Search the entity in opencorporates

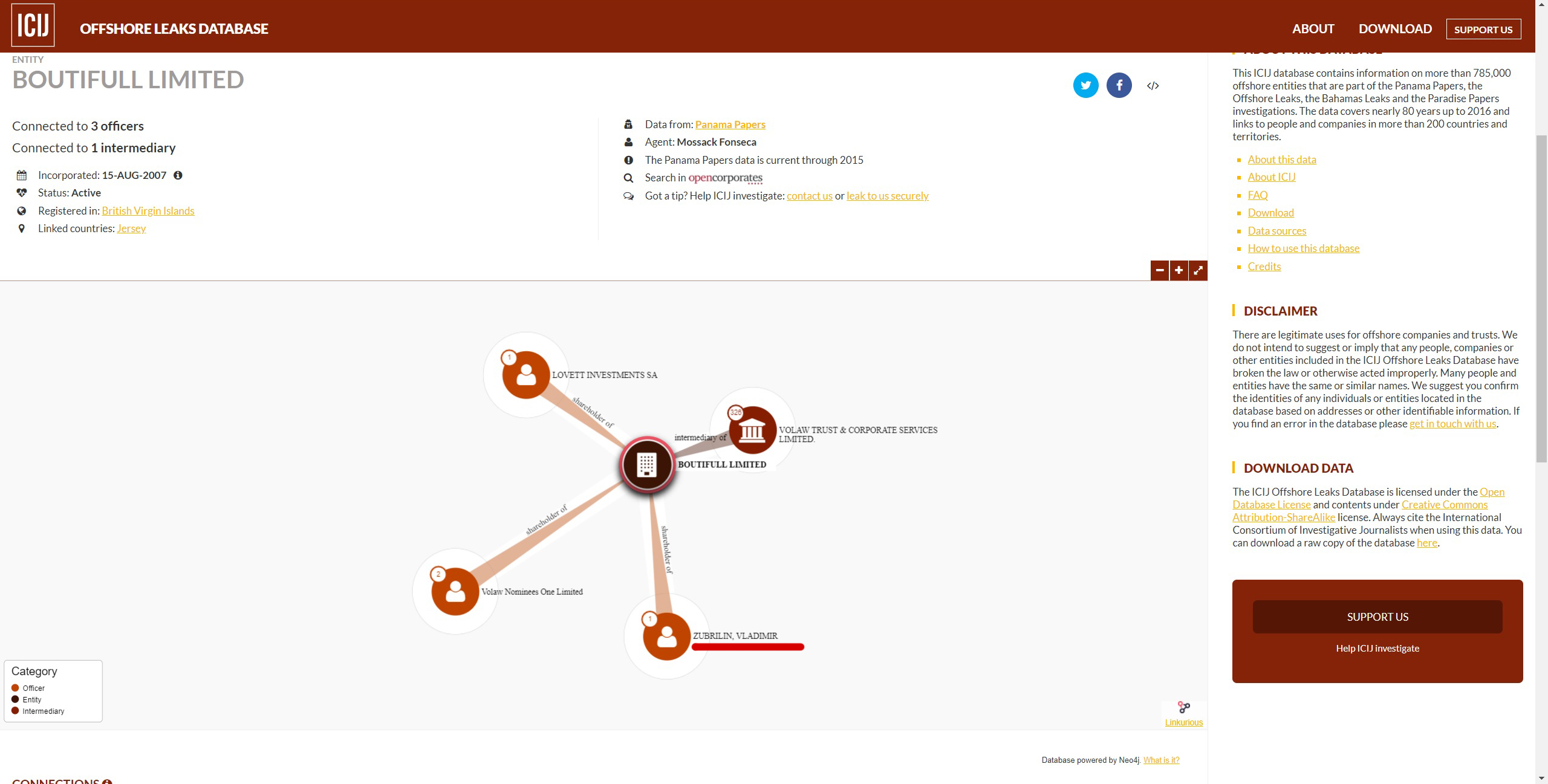[725, 178]
